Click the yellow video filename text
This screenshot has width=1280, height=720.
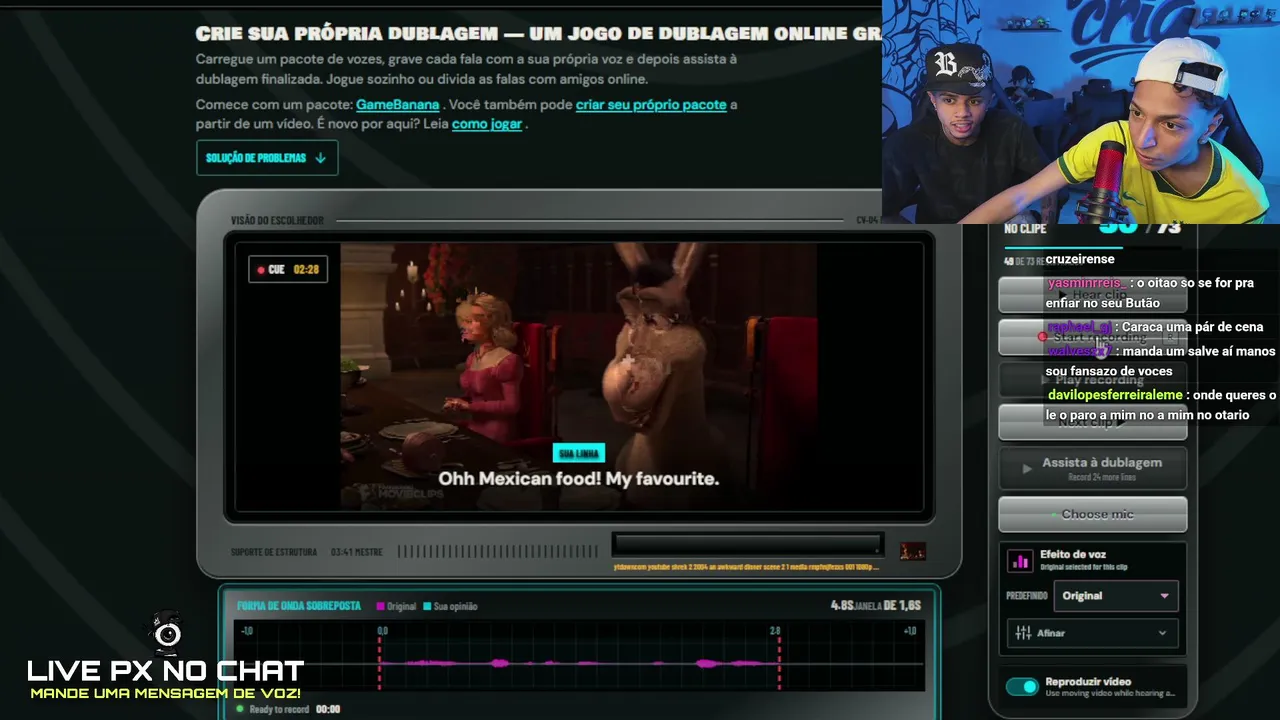tap(746, 567)
